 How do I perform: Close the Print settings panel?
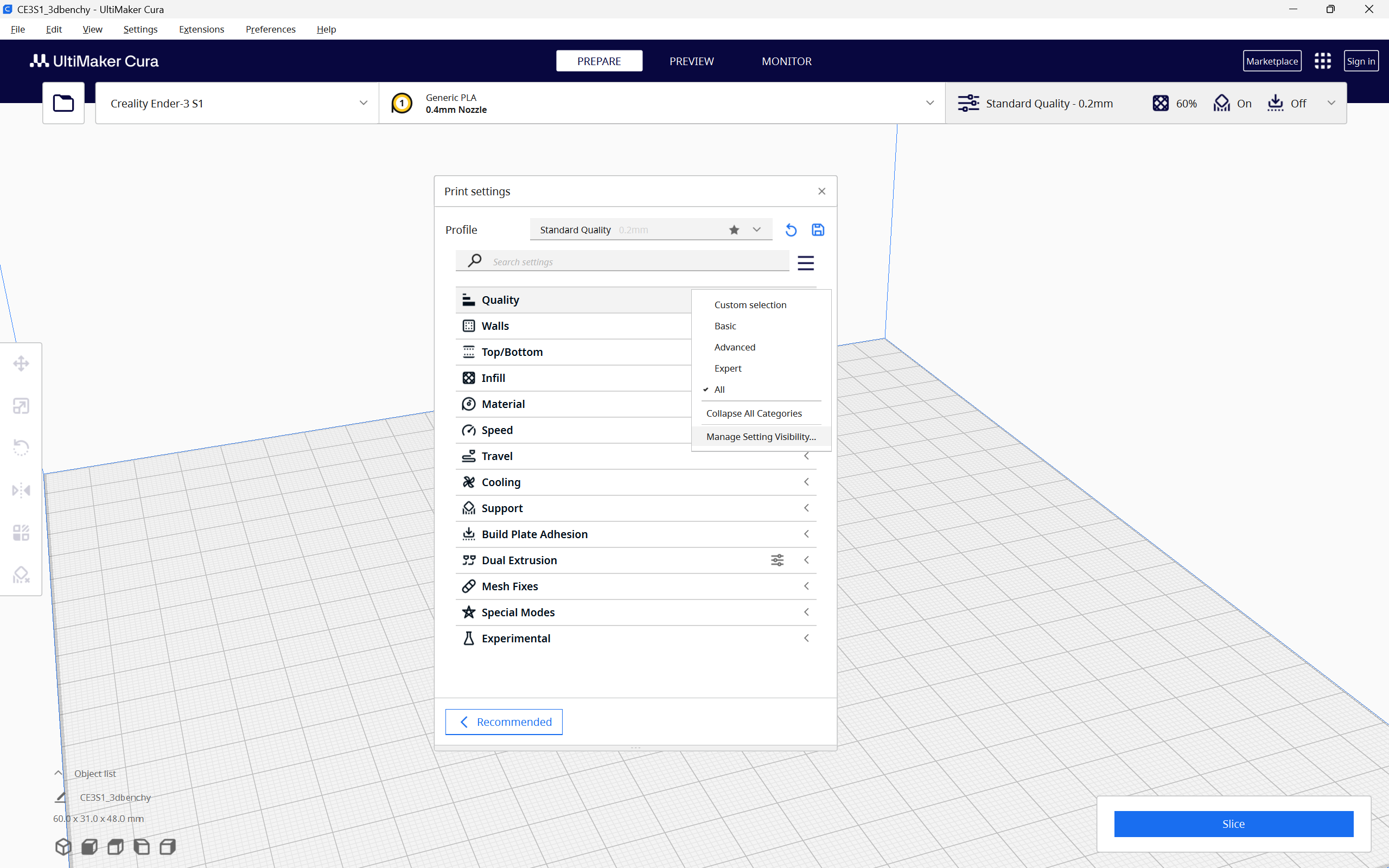[822, 191]
